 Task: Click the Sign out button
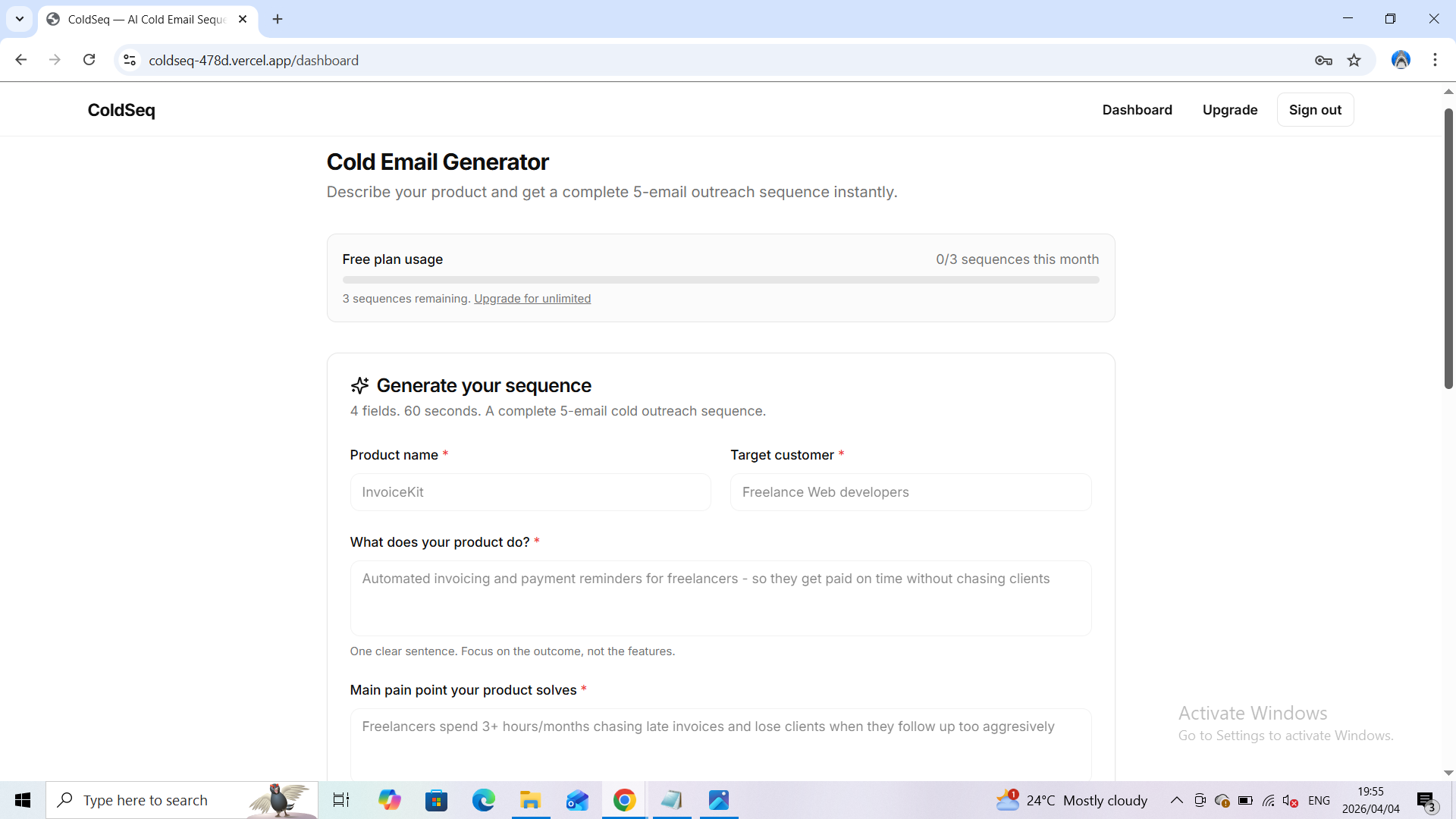(x=1315, y=109)
